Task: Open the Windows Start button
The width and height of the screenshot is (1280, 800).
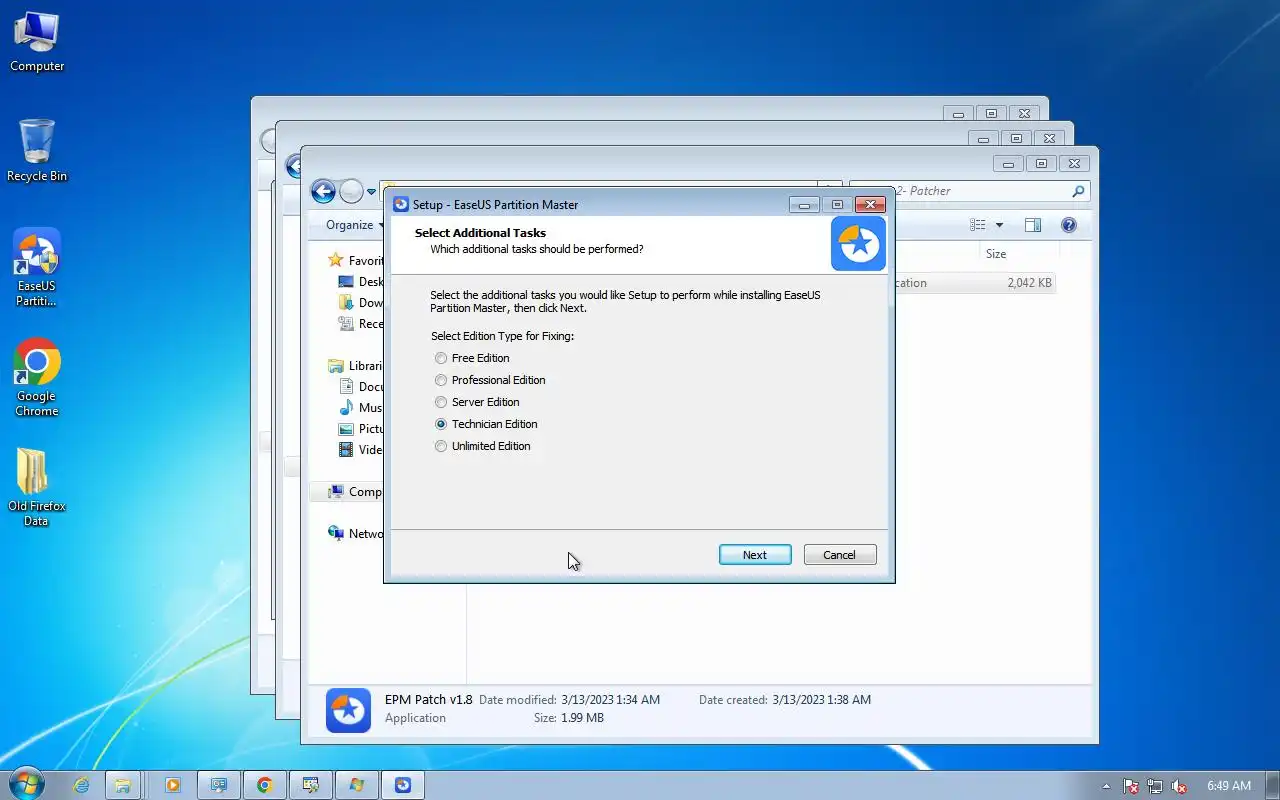Action: [26, 785]
